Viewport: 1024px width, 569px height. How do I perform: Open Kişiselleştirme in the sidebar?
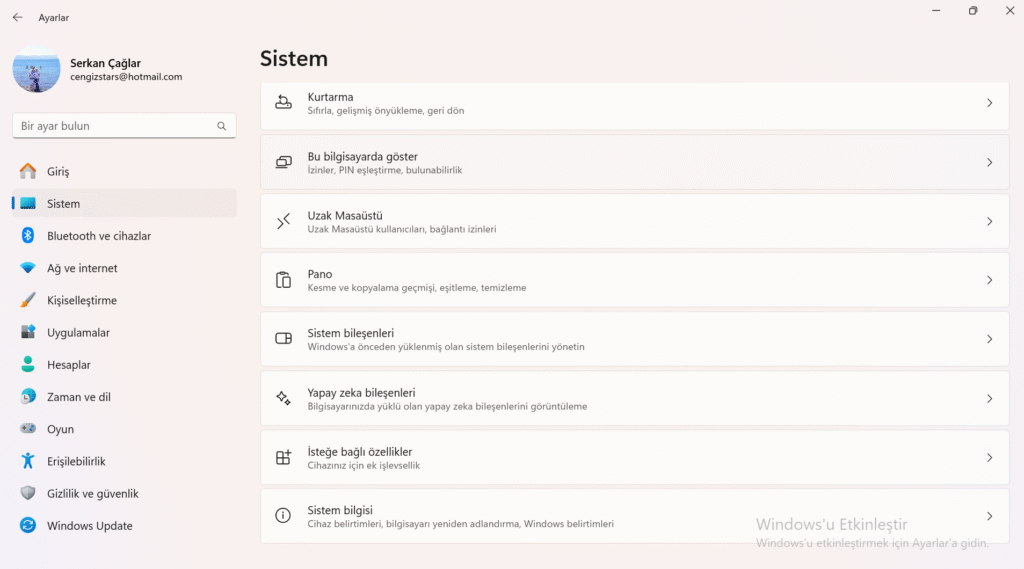(x=82, y=301)
